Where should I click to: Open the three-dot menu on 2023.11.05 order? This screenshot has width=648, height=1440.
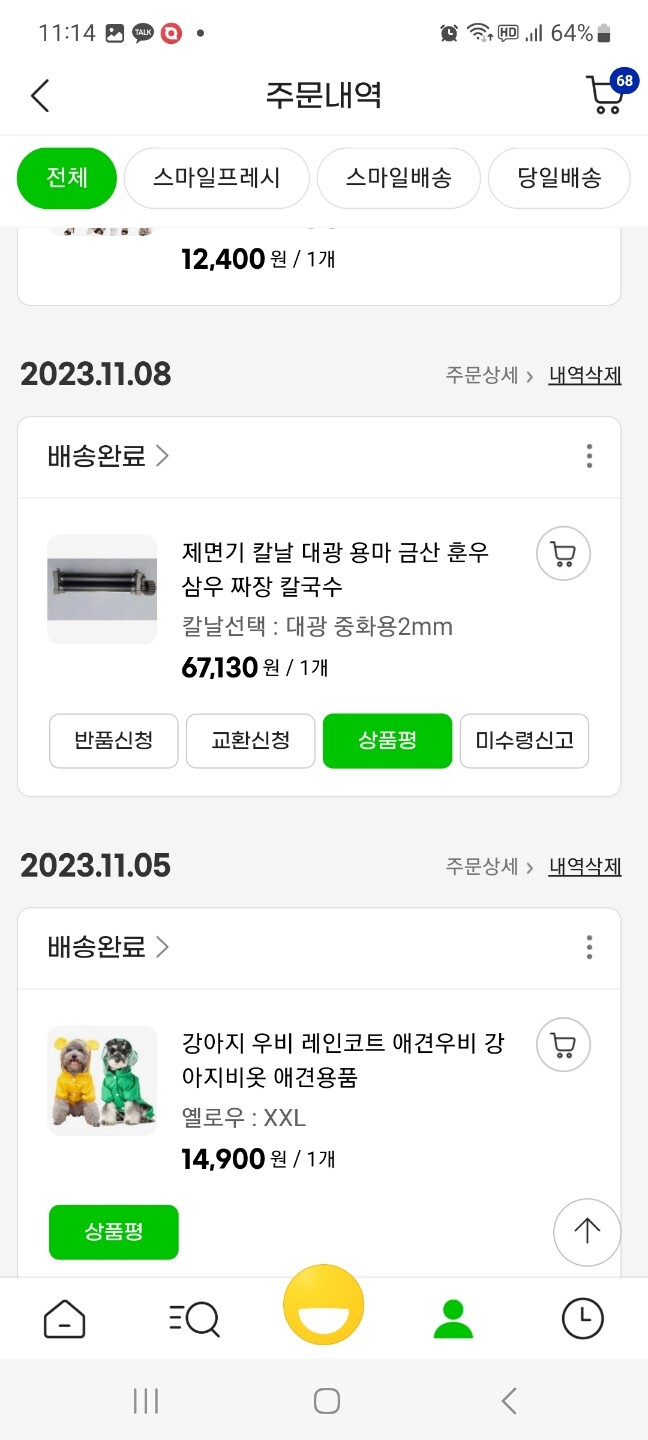pyautogui.click(x=589, y=947)
